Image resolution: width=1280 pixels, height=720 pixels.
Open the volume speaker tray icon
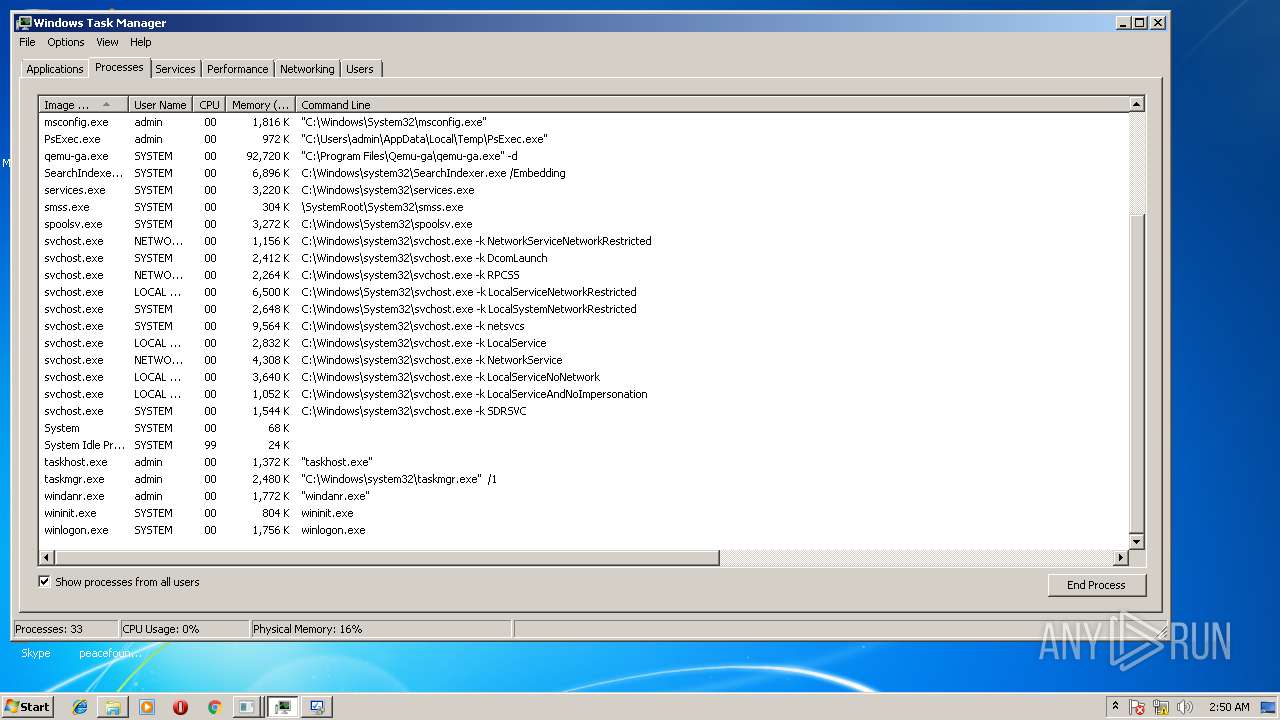(1185, 707)
